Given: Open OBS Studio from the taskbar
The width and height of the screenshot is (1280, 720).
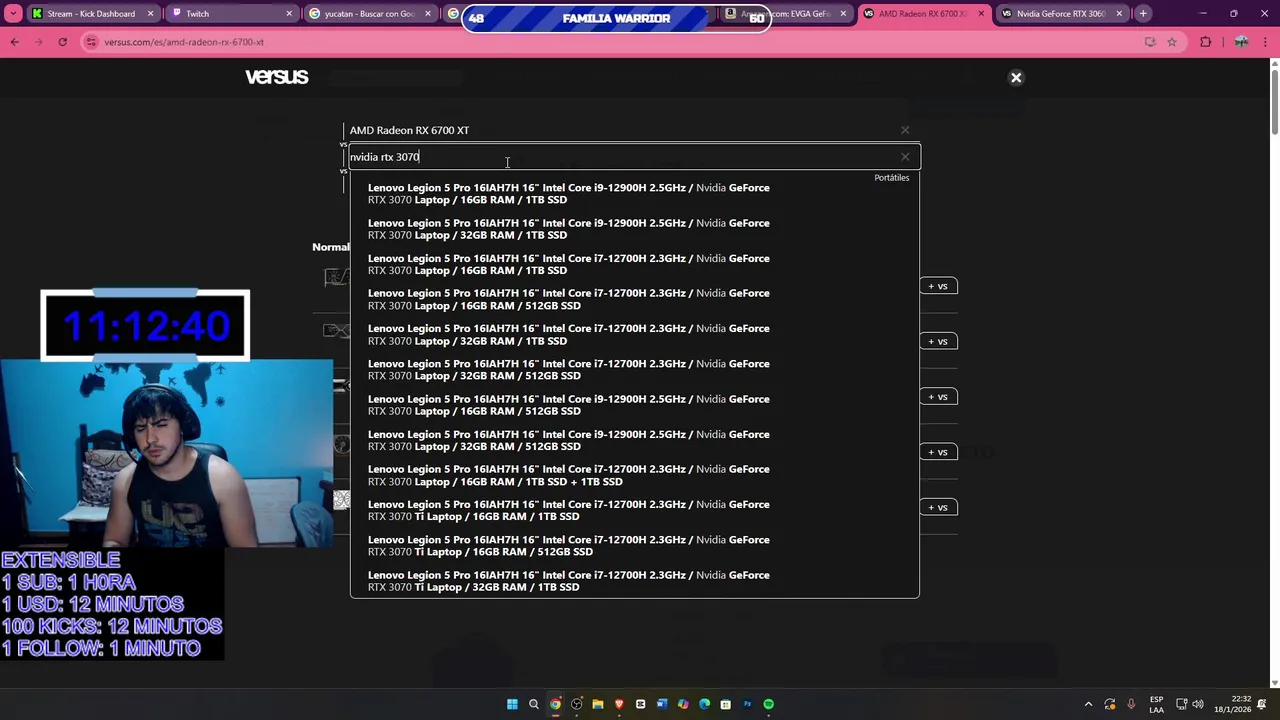Looking at the screenshot, I should [x=577, y=704].
